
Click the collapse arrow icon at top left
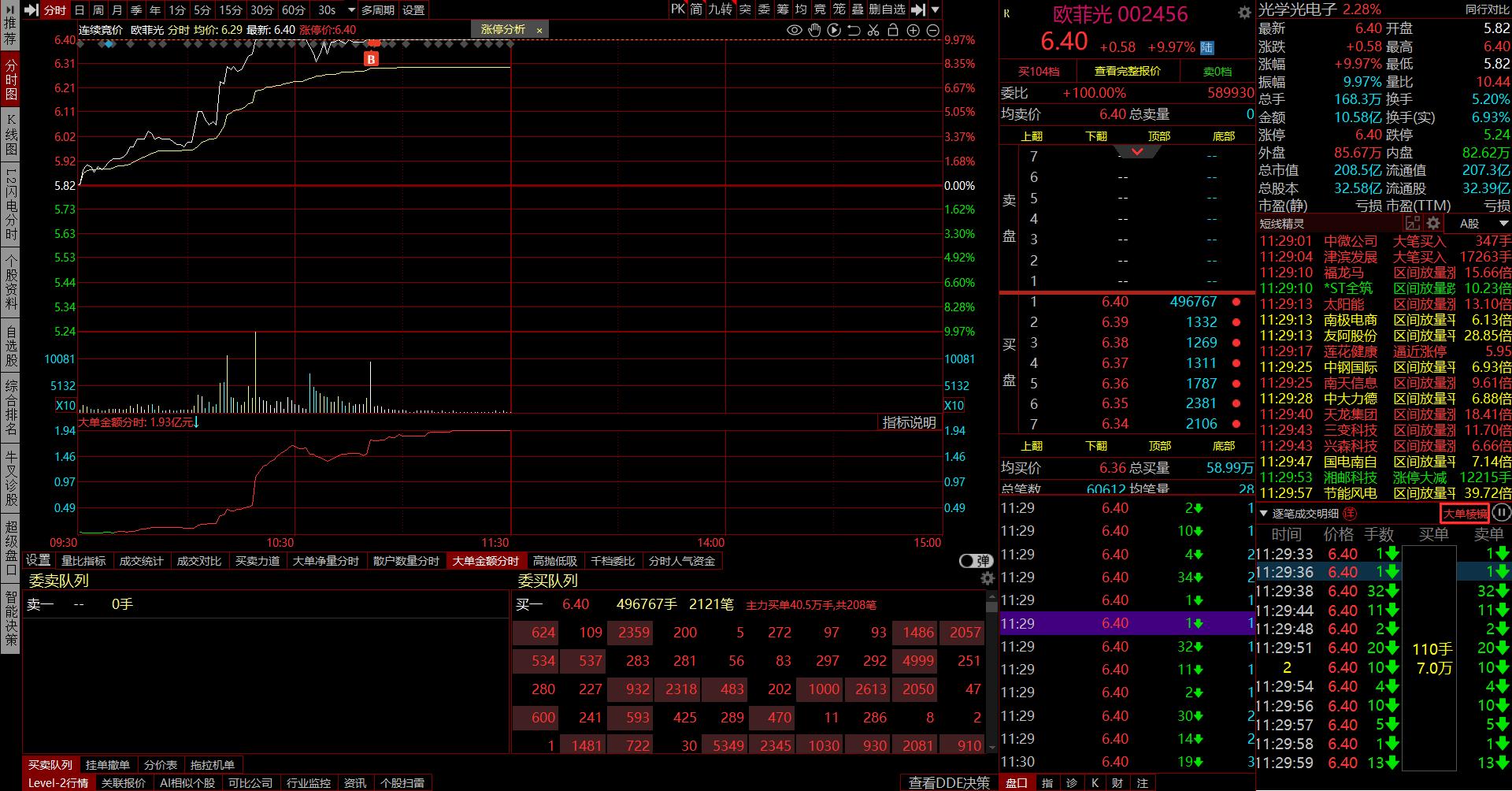pos(31,9)
